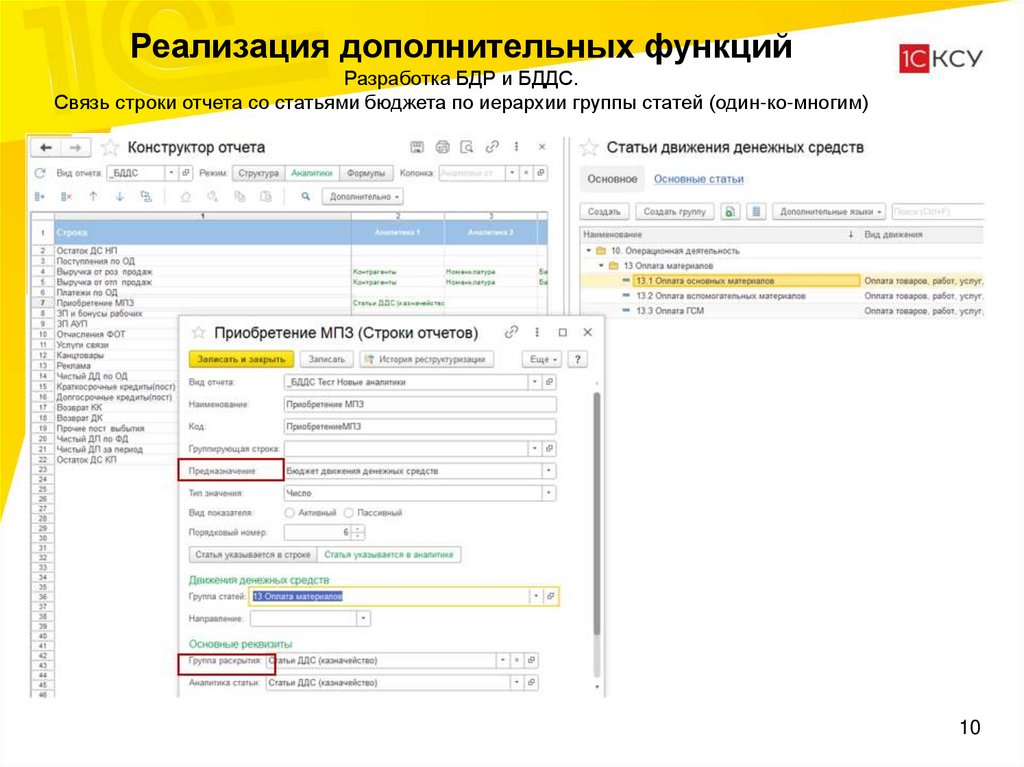
Task: Click Порядковый номер stepper arrows
Action: (358, 532)
